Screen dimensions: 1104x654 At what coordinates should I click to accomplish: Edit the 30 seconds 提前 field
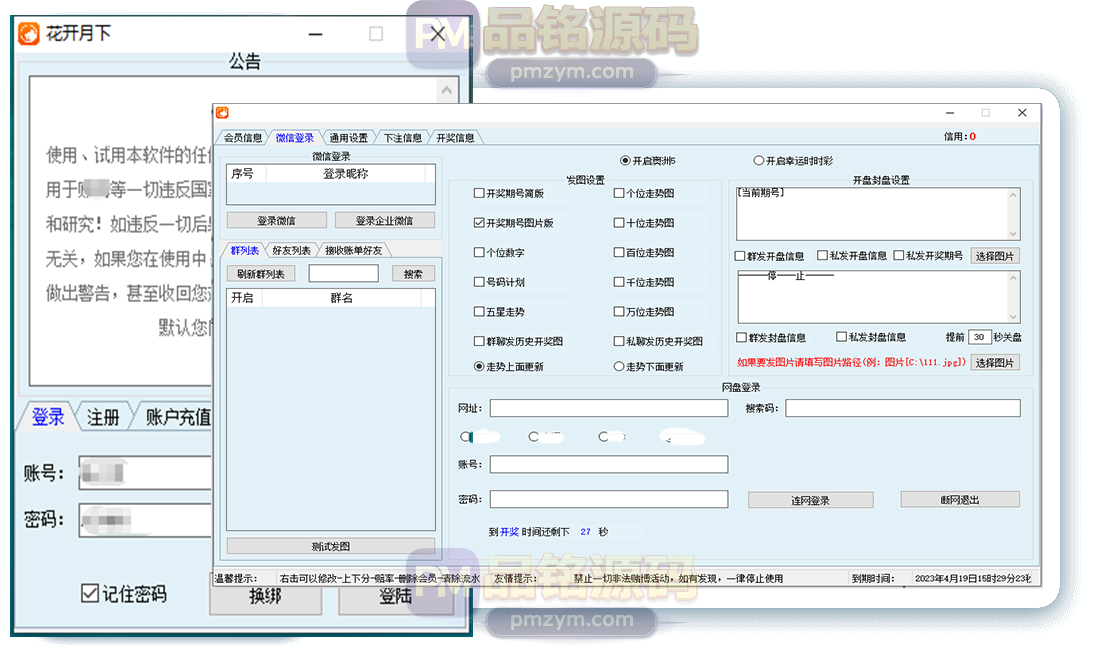[979, 337]
